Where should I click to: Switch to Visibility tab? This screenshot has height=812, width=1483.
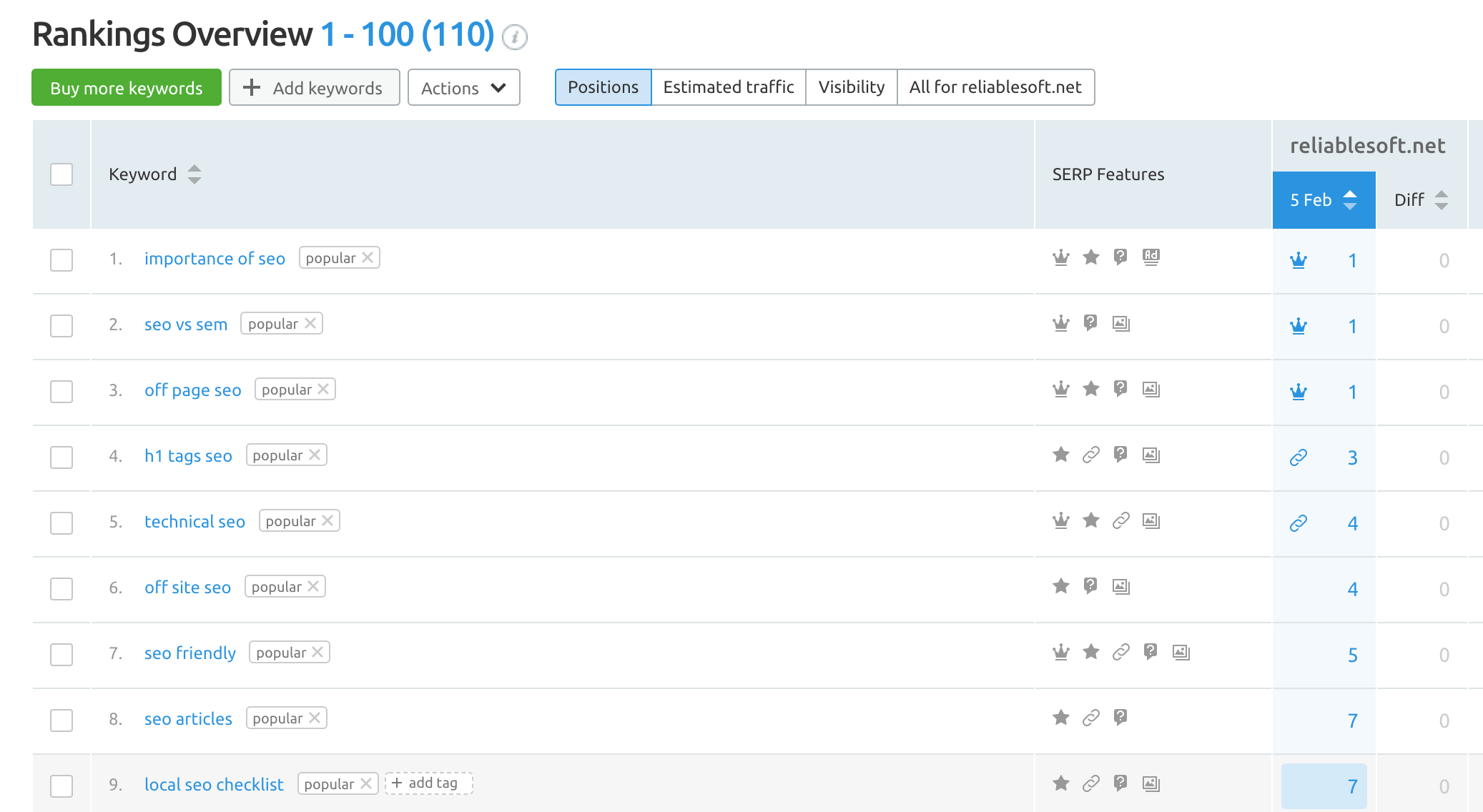[x=851, y=87]
